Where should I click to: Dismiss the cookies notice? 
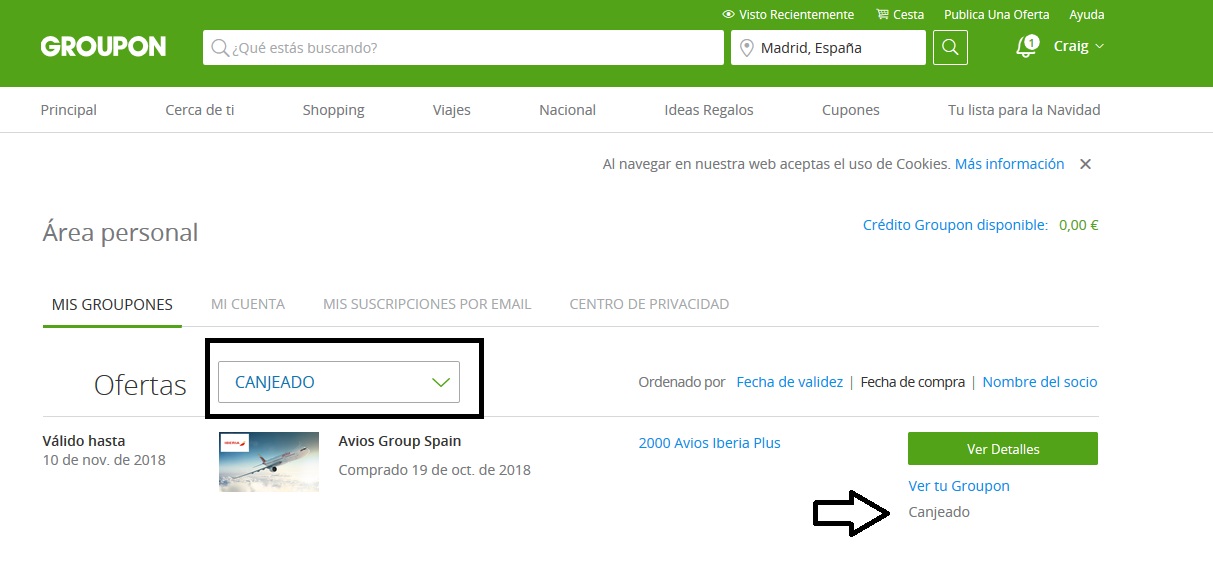1085,164
